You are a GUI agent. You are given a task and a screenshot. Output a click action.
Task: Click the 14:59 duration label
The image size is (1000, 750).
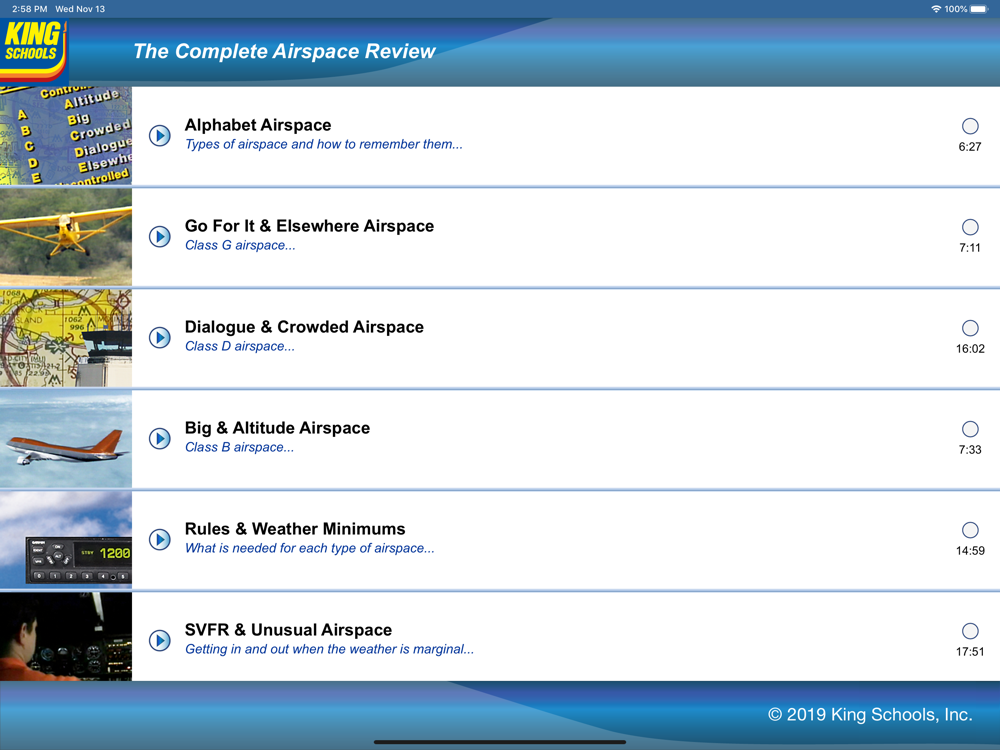tap(970, 550)
